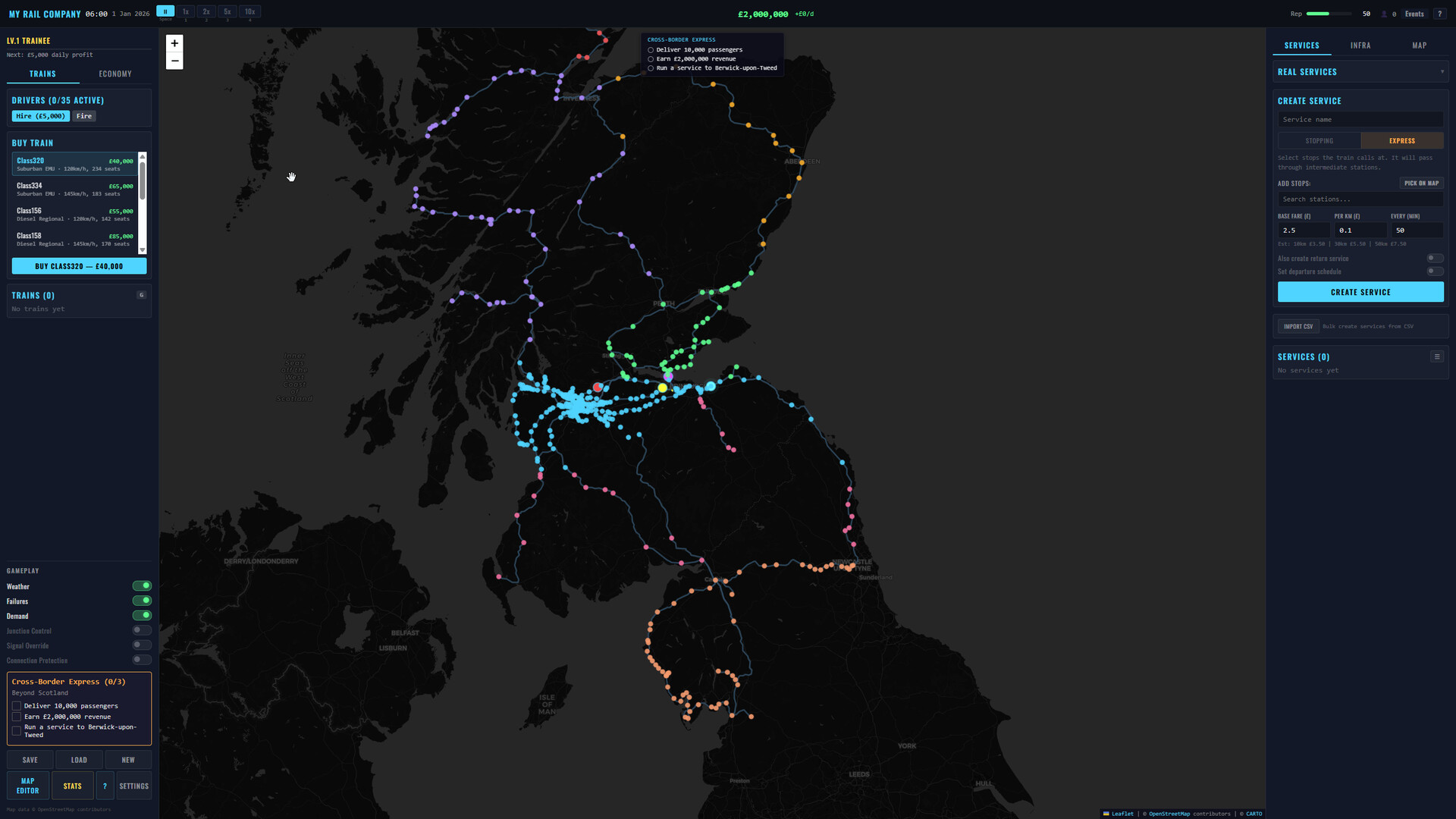Screen dimensions: 1456x819
Task: Set game speed to 10x
Action: pos(249,11)
